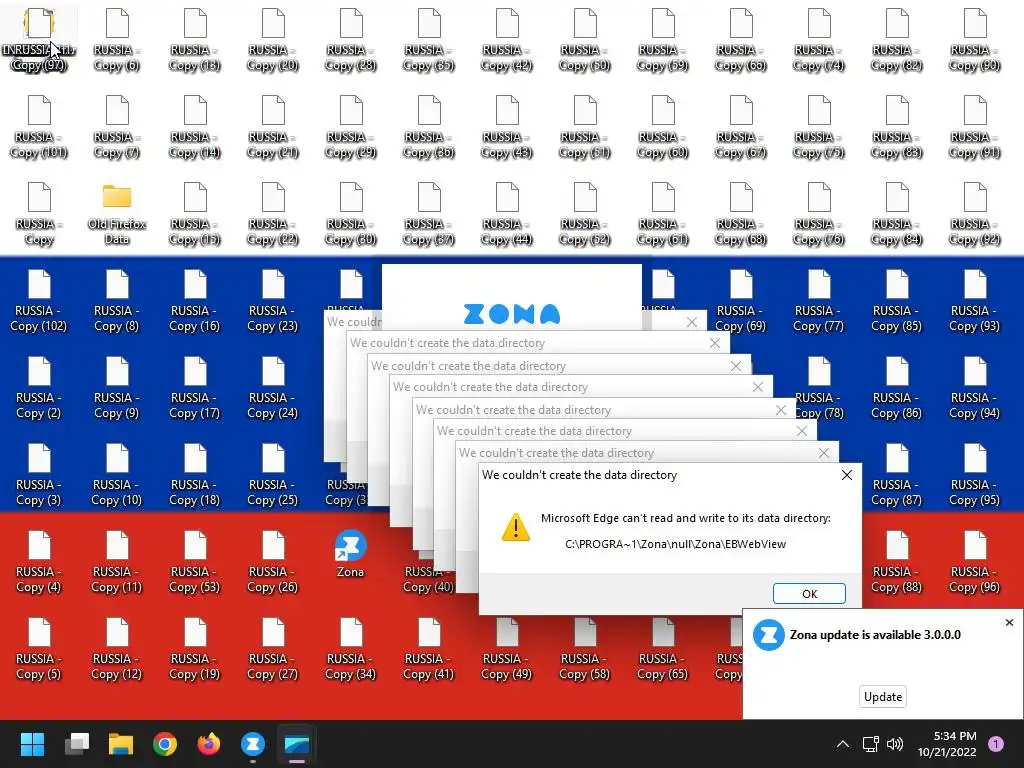Close the rearmost visible error dialog
Image resolution: width=1024 pixels, height=768 pixels.
click(692, 322)
